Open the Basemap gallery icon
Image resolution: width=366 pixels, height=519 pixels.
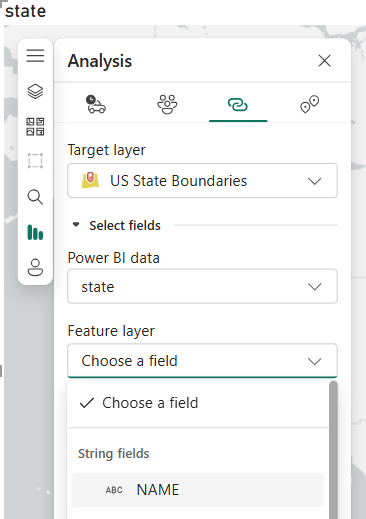pyautogui.click(x=35, y=127)
